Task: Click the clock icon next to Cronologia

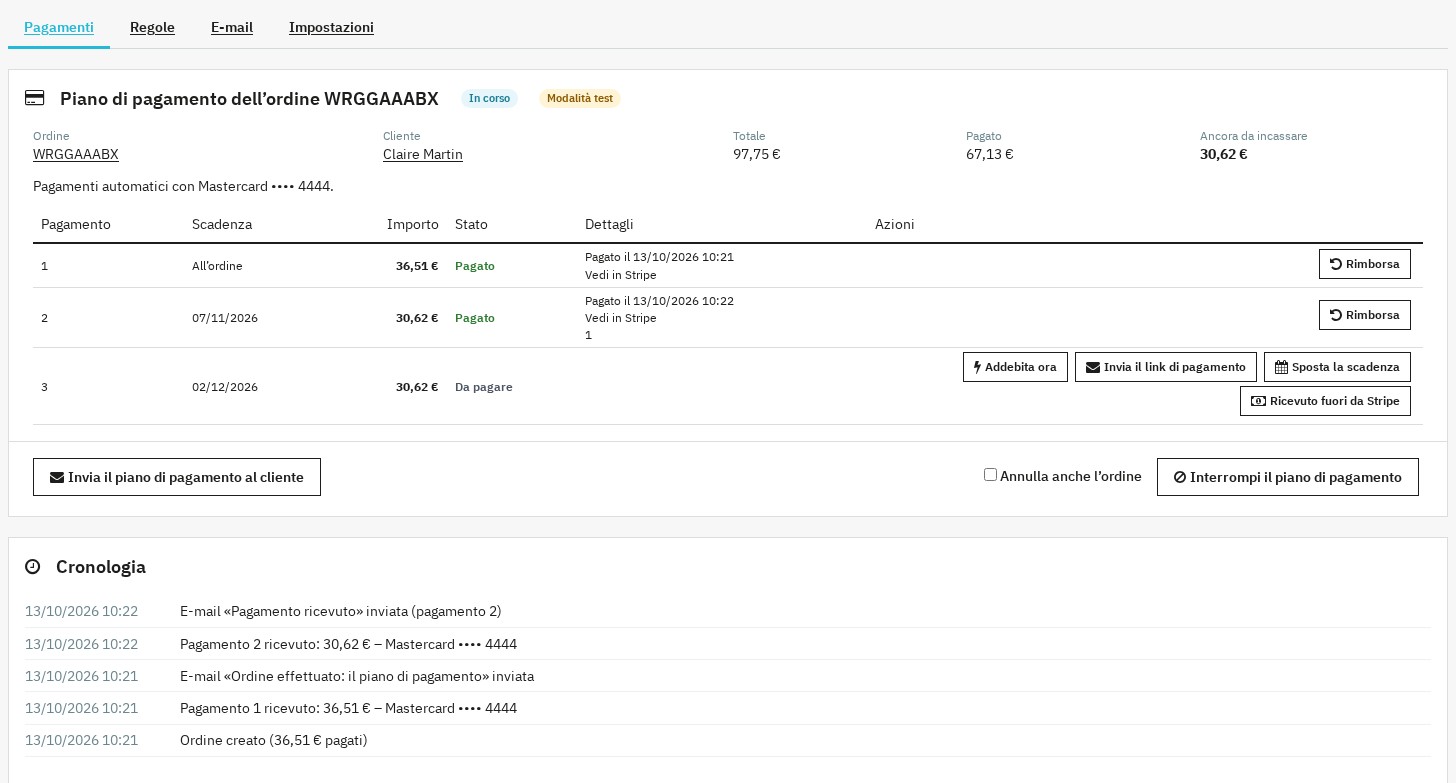Action: (33, 567)
